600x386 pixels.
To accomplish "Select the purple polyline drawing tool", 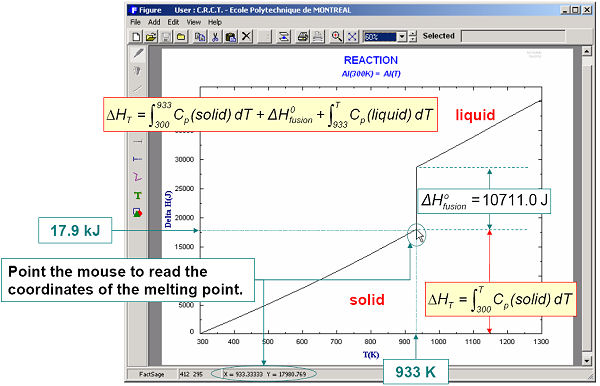I will [x=138, y=177].
